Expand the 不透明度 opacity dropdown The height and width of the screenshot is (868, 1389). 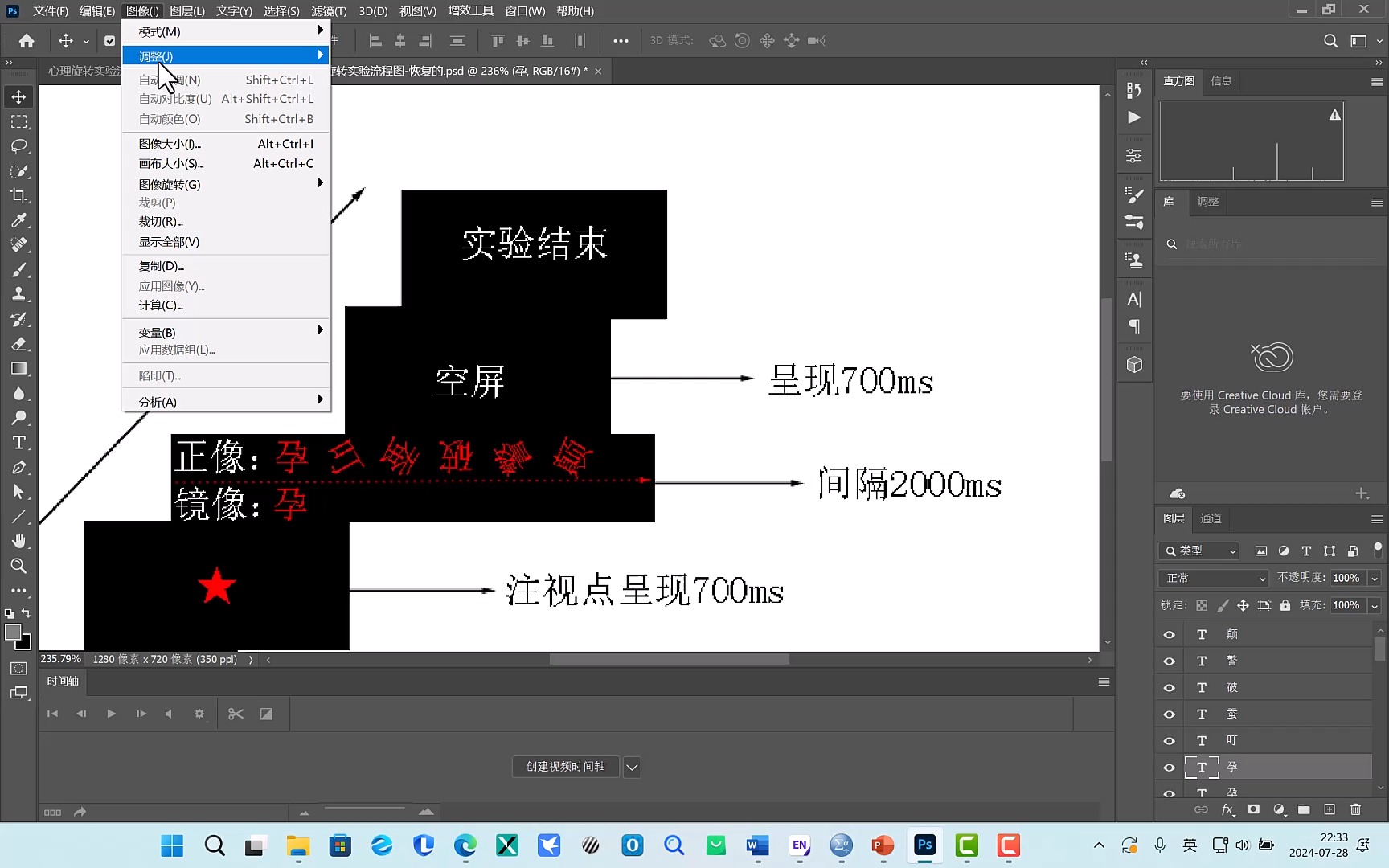click(1374, 578)
